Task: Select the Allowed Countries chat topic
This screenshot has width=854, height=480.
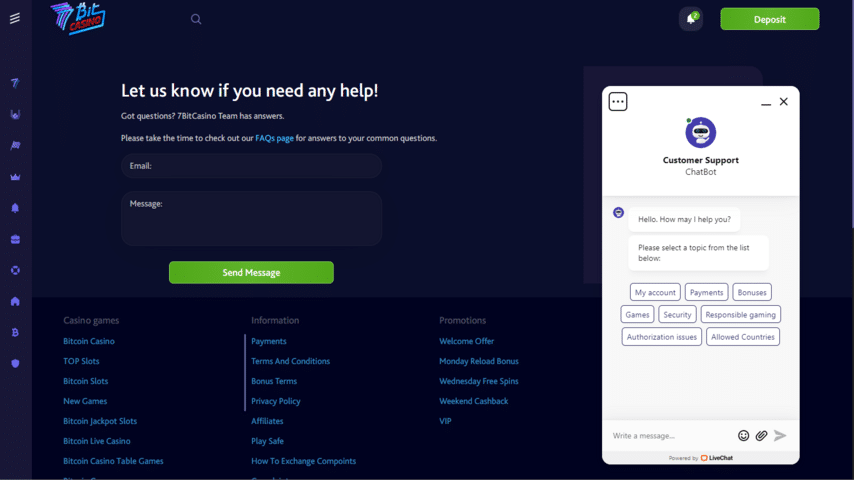Action: [x=742, y=337]
